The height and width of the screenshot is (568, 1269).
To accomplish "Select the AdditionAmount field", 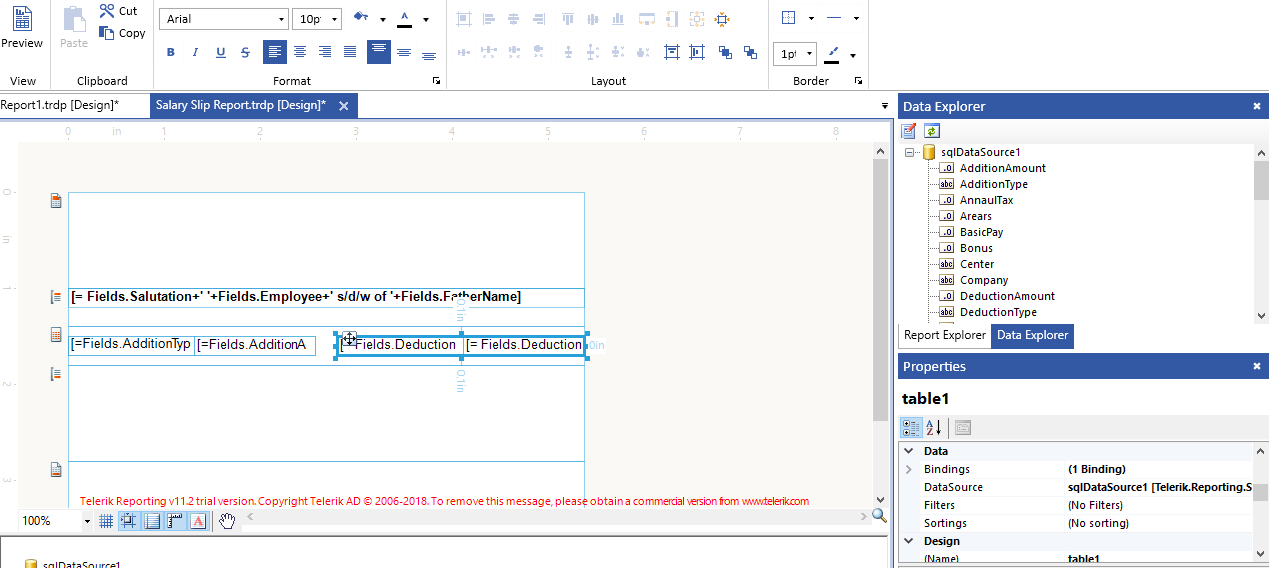I will [x=1003, y=168].
